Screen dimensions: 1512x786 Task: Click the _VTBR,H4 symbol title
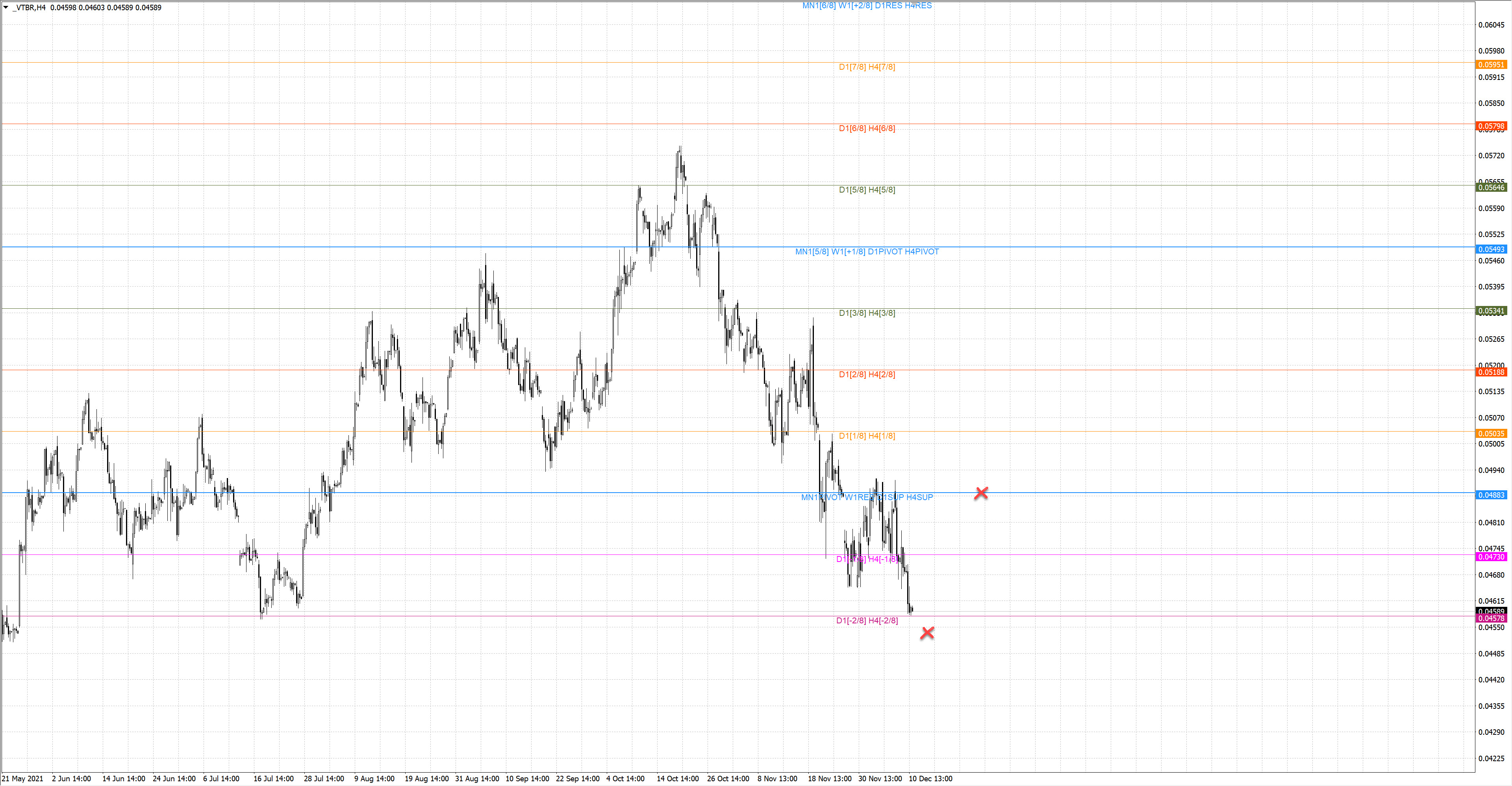[30, 7]
